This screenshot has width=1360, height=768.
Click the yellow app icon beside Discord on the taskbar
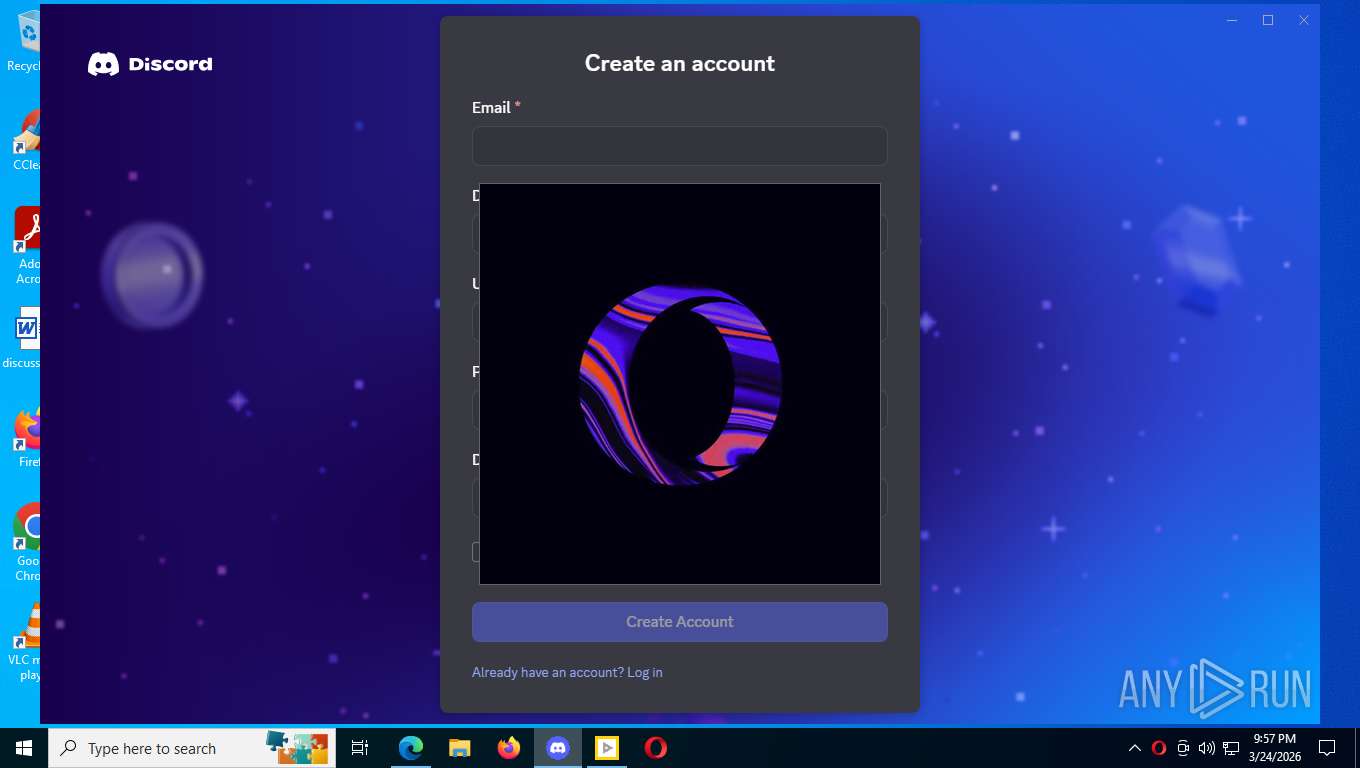point(607,748)
